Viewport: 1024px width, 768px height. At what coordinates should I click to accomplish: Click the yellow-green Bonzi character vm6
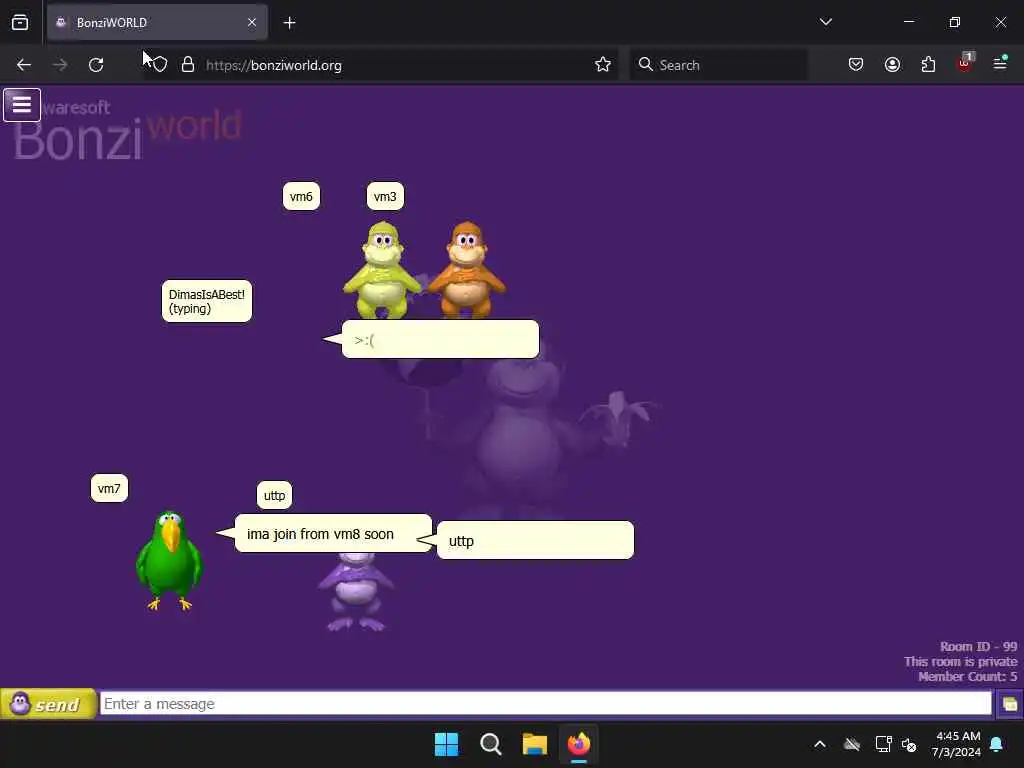pos(382,270)
